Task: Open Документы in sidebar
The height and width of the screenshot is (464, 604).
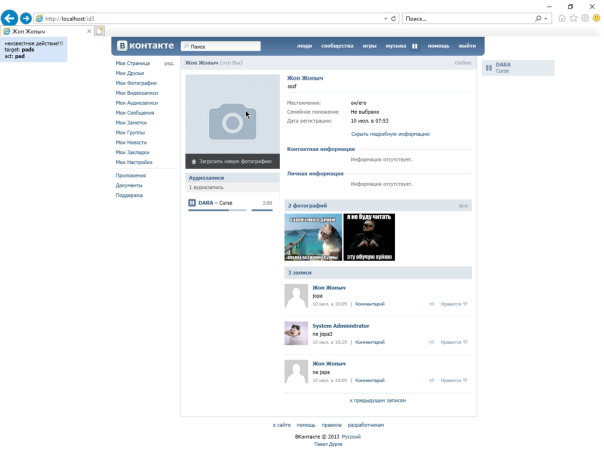Action: pos(129,186)
